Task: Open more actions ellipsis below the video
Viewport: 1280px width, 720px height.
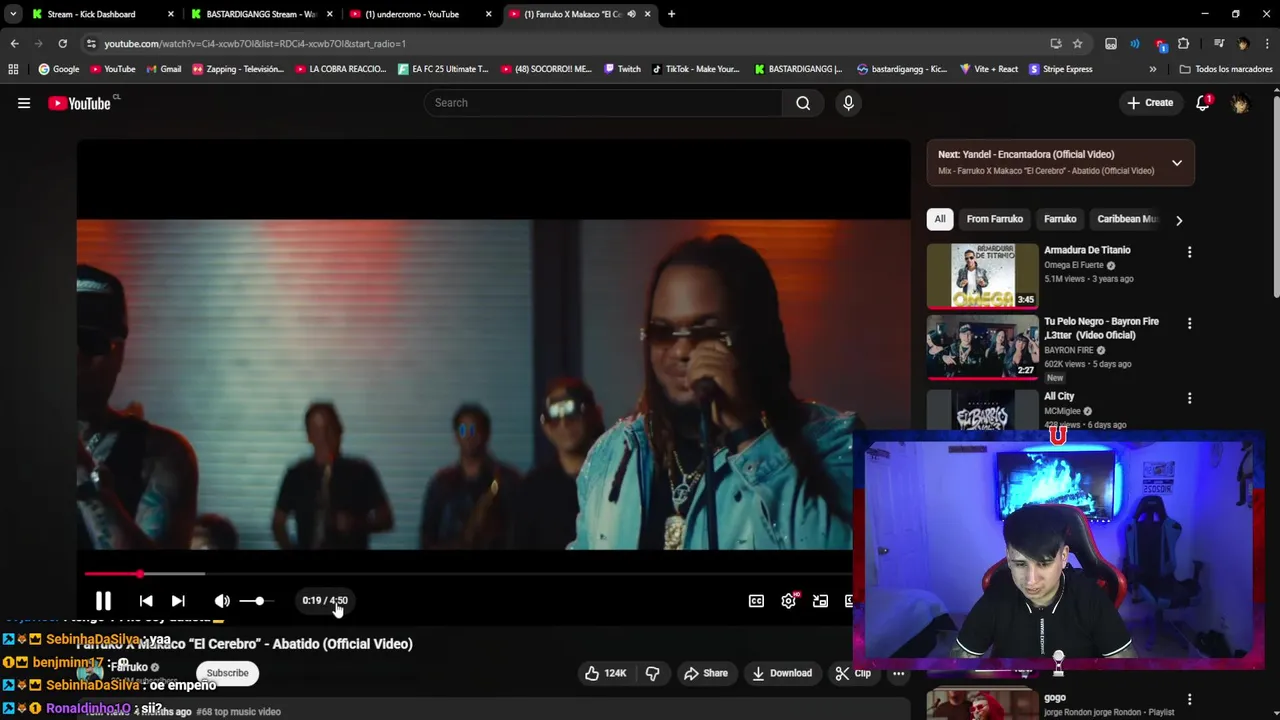Action: pyautogui.click(x=898, y=673)
